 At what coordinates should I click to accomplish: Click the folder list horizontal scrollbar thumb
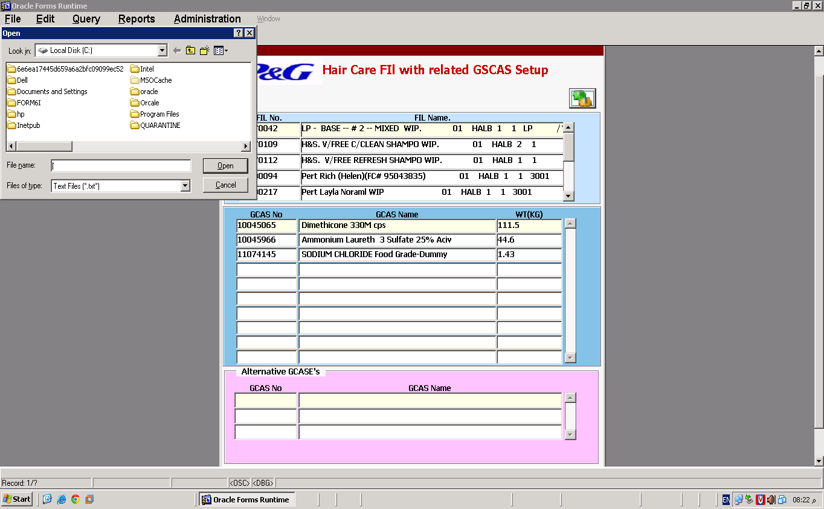tap(44, 146)
